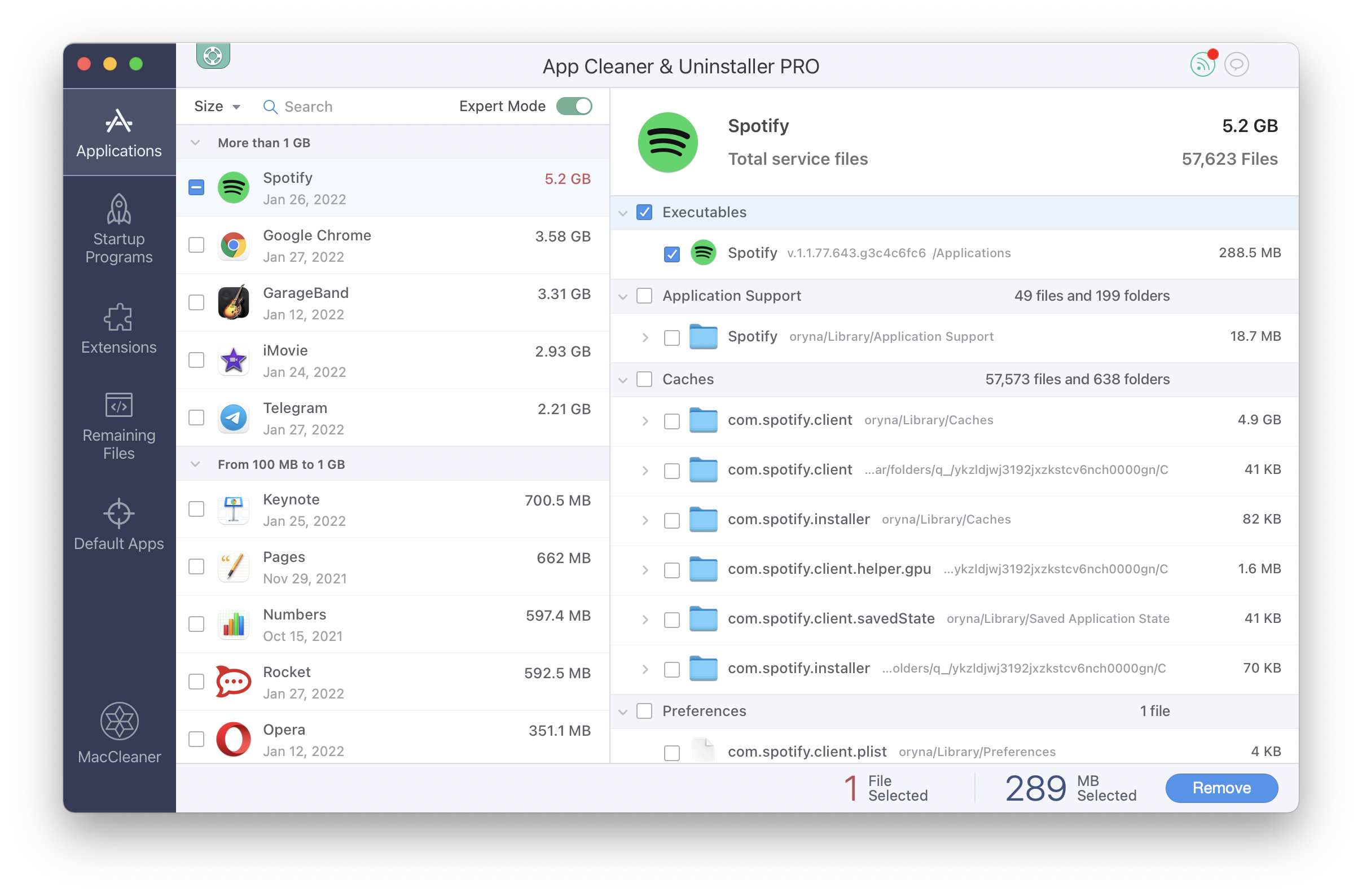Collapse the Application Support section
Image resolution: width=1362 pixels, height=896 pixels.
pos(623,296)
